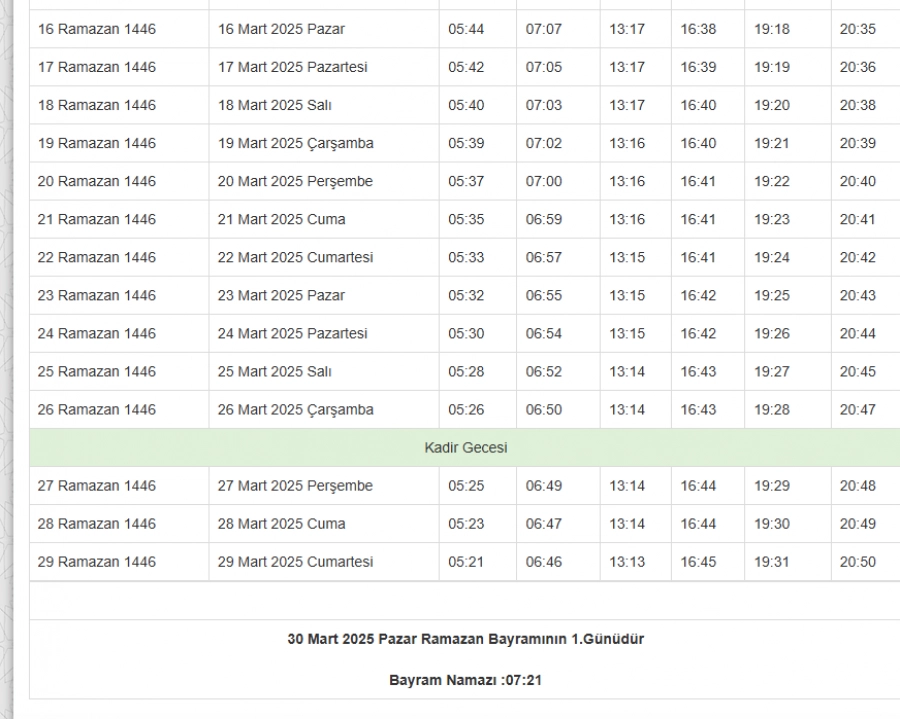900x719 pixels.
Task: Click the 07:00 time in 20 Mart row
Action: coord(544,181)
